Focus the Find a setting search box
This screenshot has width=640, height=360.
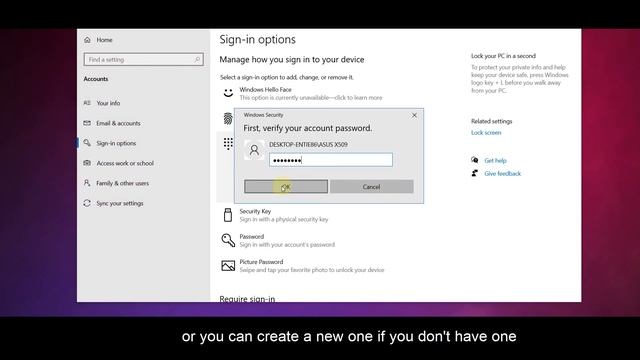click(143, 60)
